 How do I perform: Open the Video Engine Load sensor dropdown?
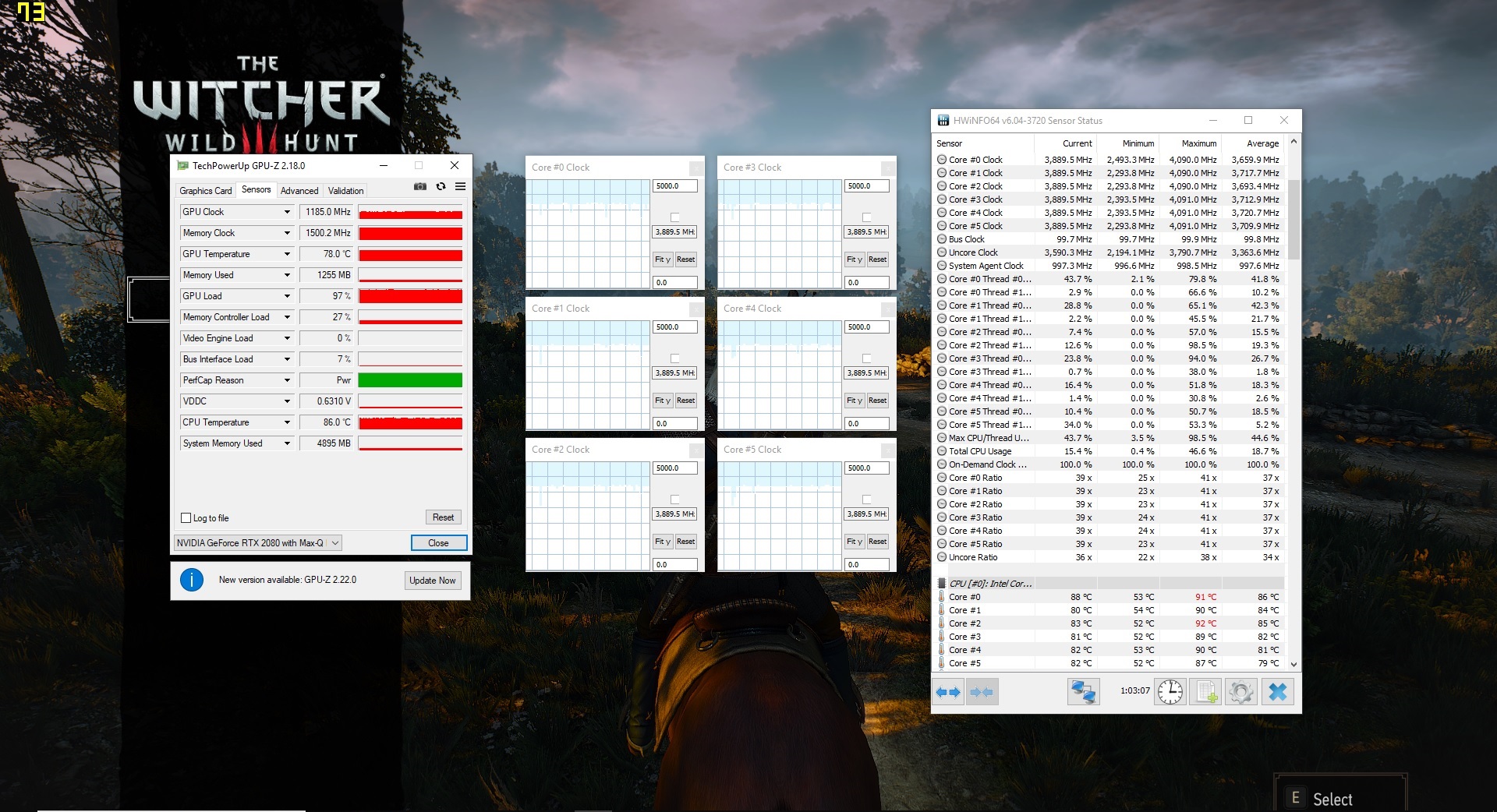287,338
